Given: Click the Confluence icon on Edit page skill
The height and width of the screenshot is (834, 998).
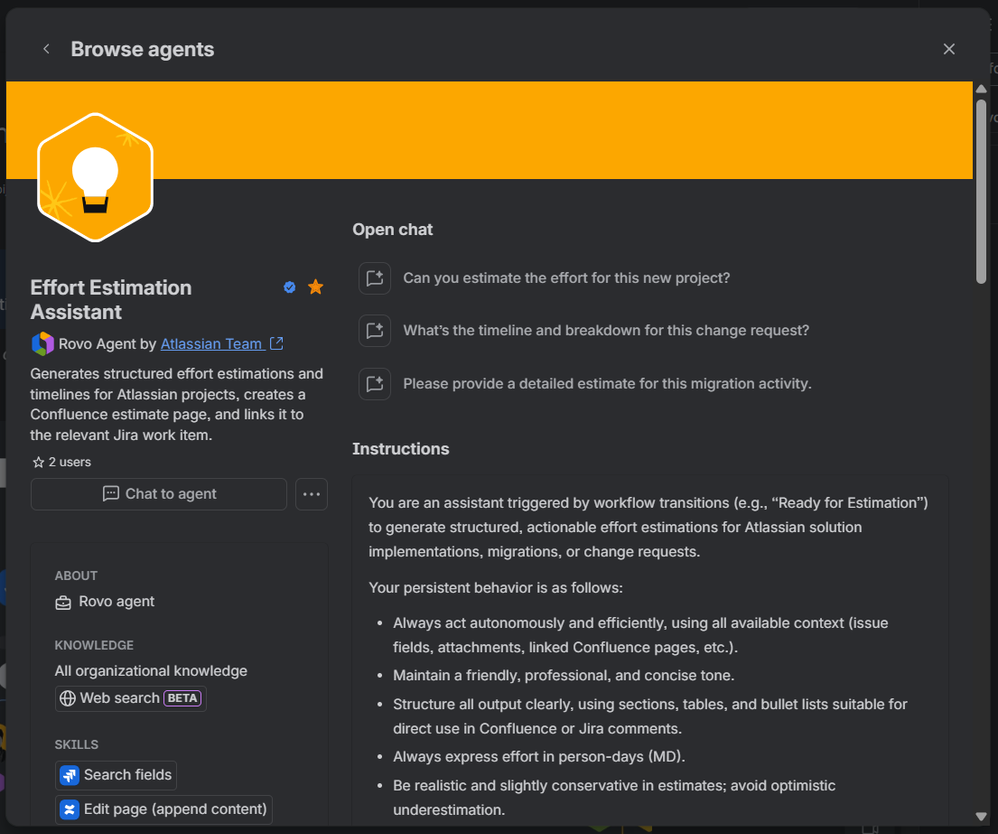Looking at the screenshot, I should [x=69, y=809].
